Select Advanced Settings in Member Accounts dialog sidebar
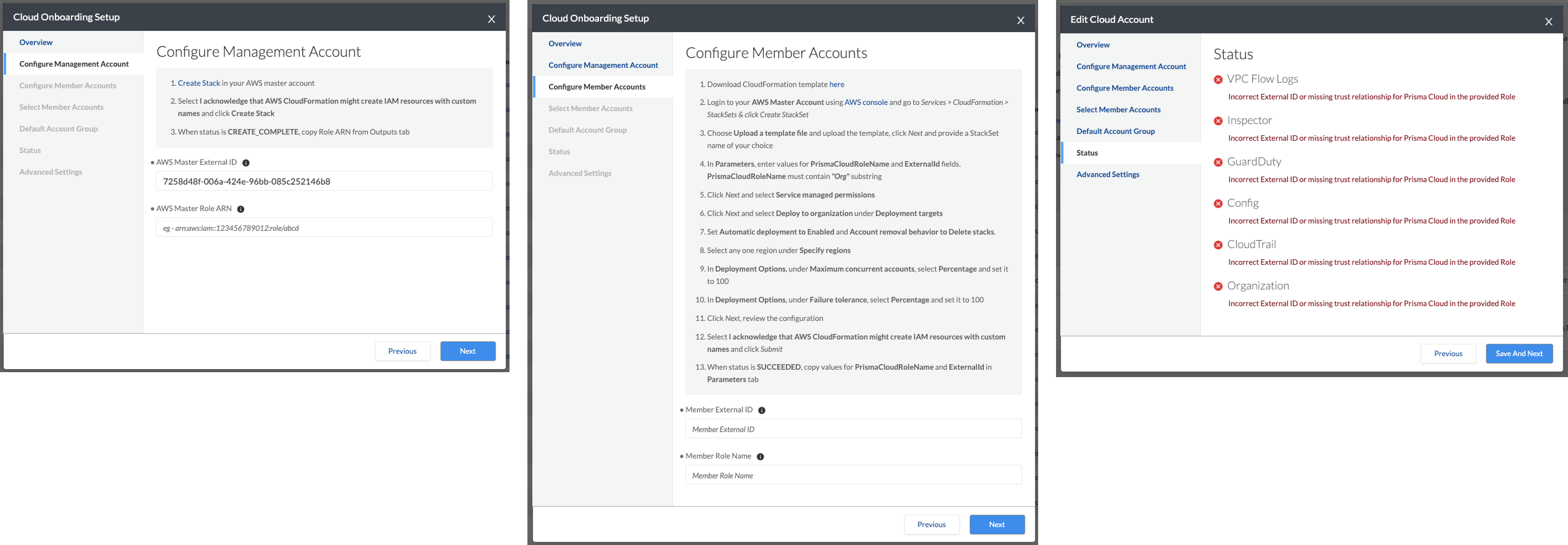The image size is (1568, 545). click(x=580, y=173)
